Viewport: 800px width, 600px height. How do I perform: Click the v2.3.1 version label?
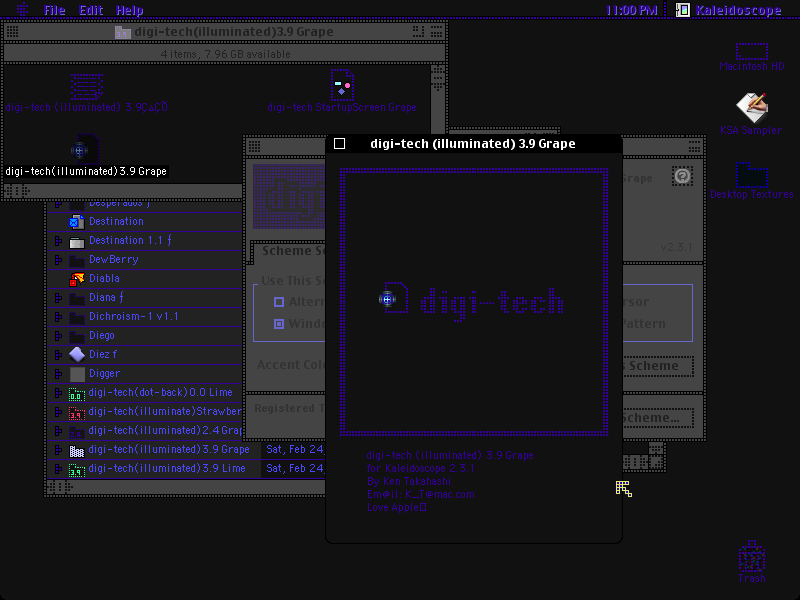coord(677,247)
